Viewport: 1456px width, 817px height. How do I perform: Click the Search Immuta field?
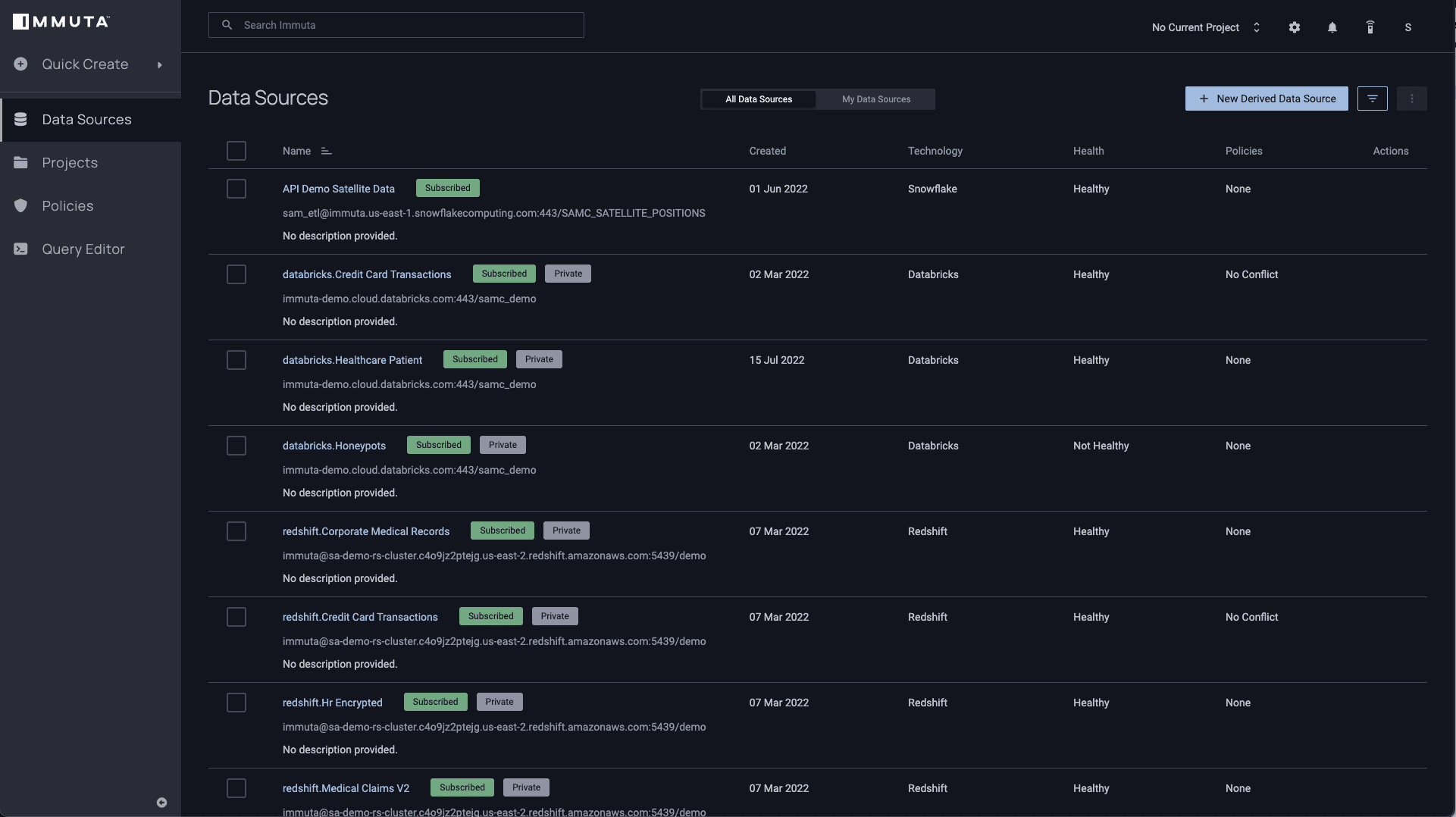396,25
